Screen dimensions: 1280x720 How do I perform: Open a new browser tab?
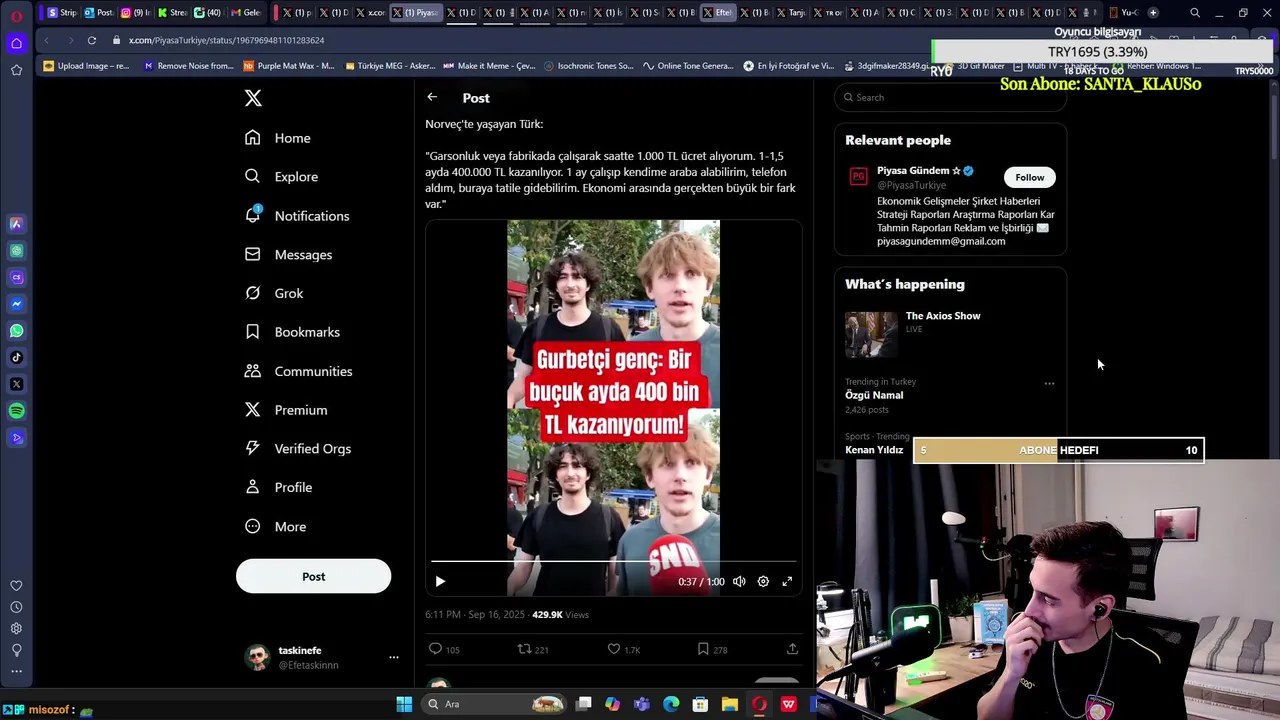pyautogui.click(x=1153, y=13)
